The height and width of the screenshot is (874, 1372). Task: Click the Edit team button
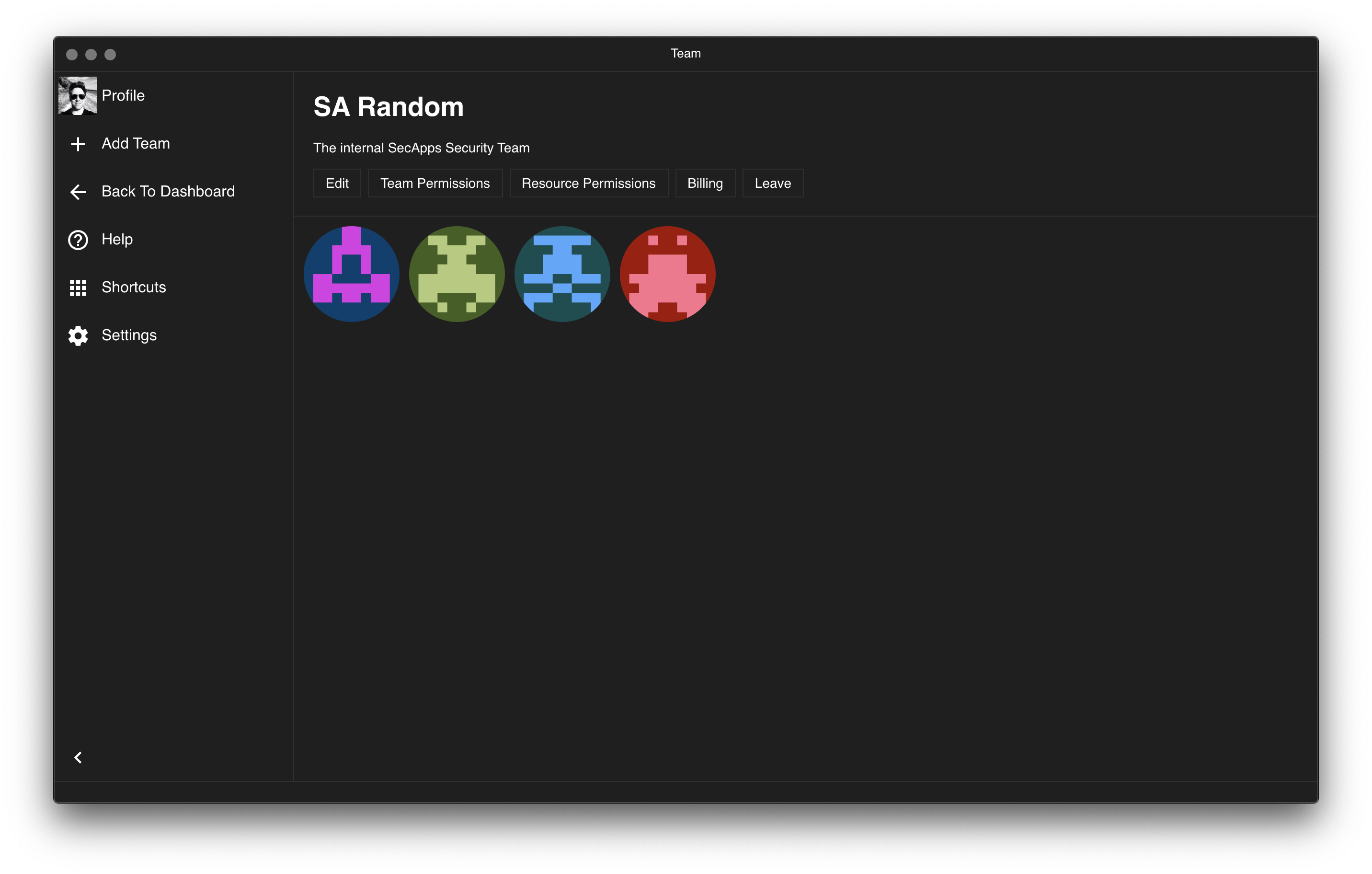point(337,184)
